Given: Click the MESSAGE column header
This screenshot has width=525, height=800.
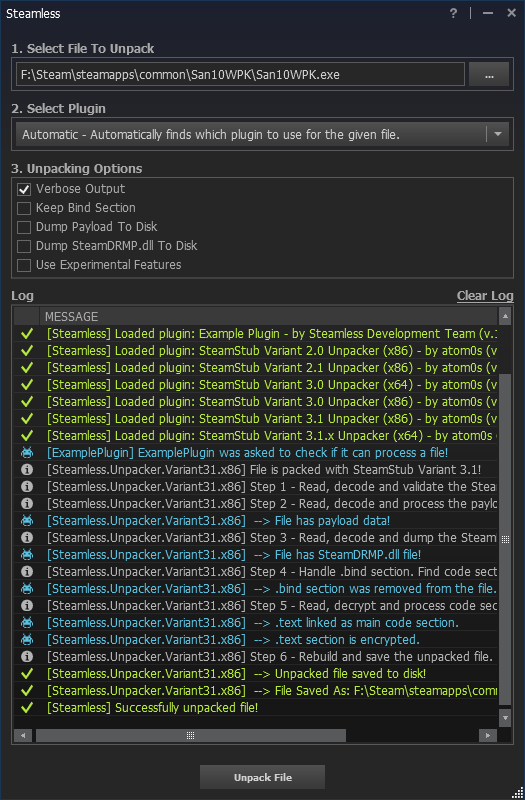Looking at the screenshot, I should (268, 316).
